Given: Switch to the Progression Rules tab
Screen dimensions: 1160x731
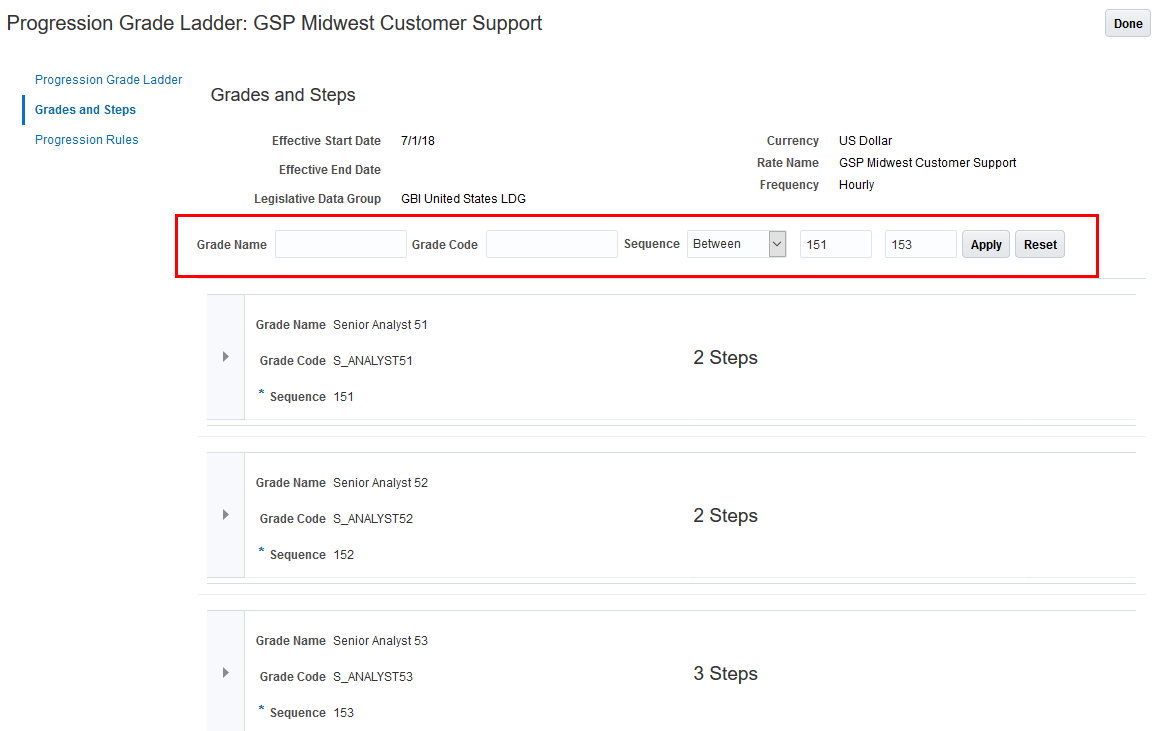Looking at the screenshot, I should click(x=86, y=140).
